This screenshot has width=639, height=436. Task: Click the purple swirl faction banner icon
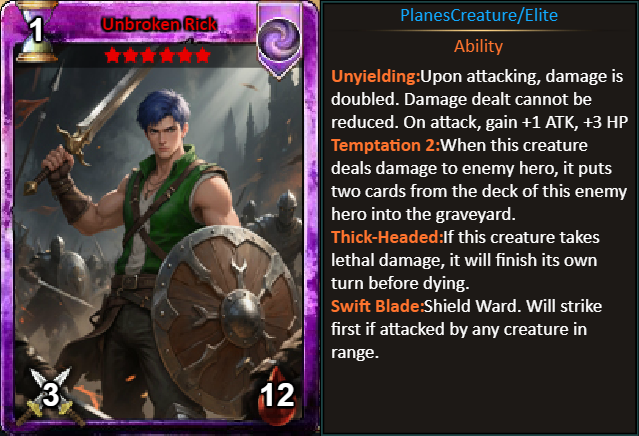[x=280, y=40]
